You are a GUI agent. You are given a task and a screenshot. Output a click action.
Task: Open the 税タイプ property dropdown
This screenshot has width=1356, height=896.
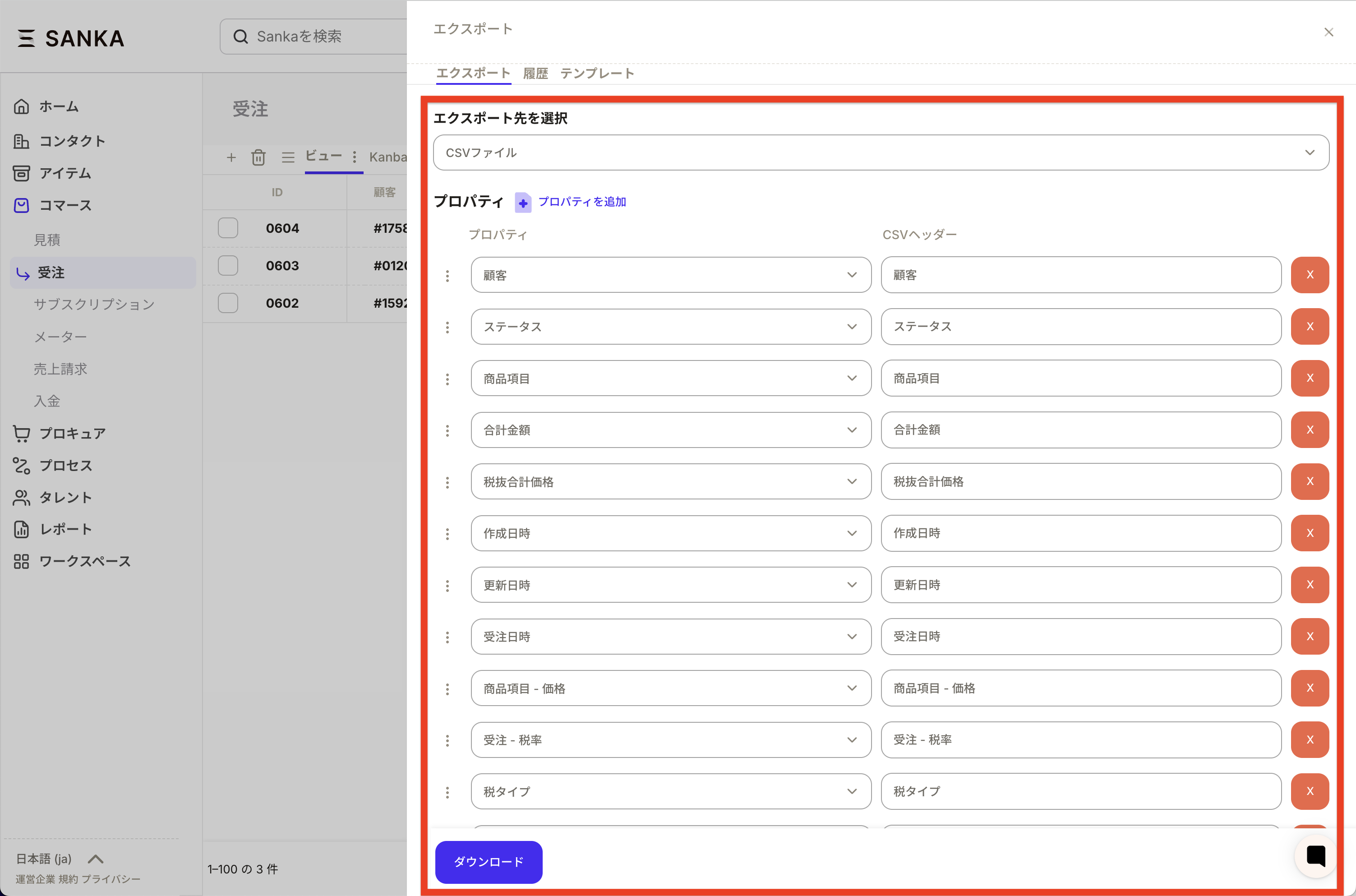tap(671, 791)
